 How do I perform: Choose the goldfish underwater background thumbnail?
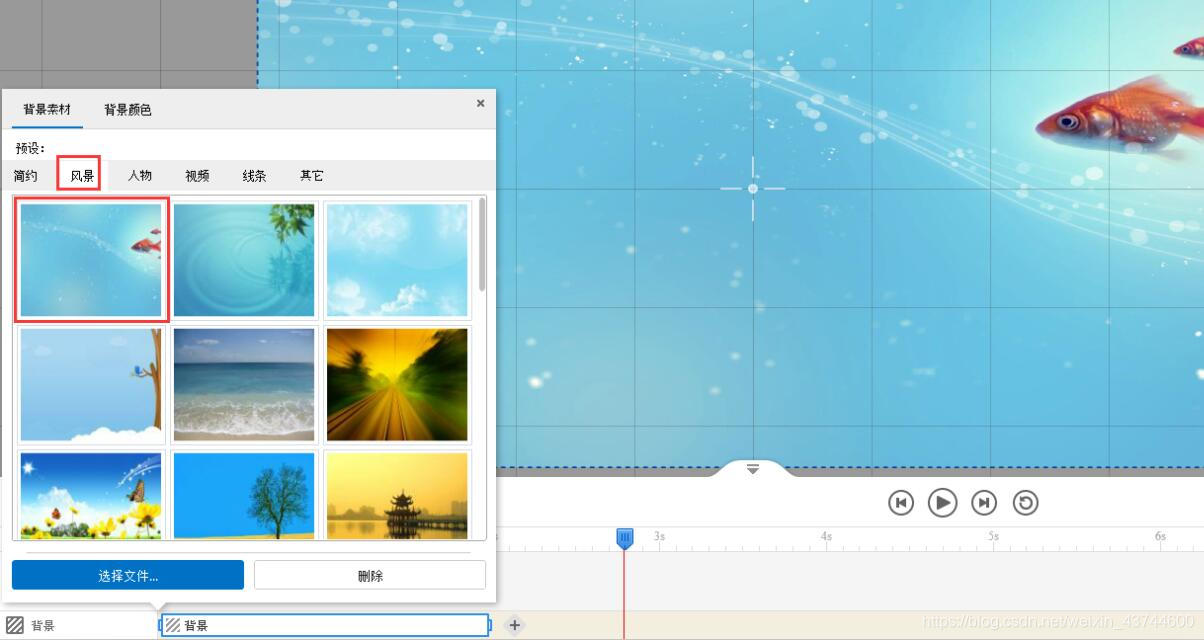91,260
